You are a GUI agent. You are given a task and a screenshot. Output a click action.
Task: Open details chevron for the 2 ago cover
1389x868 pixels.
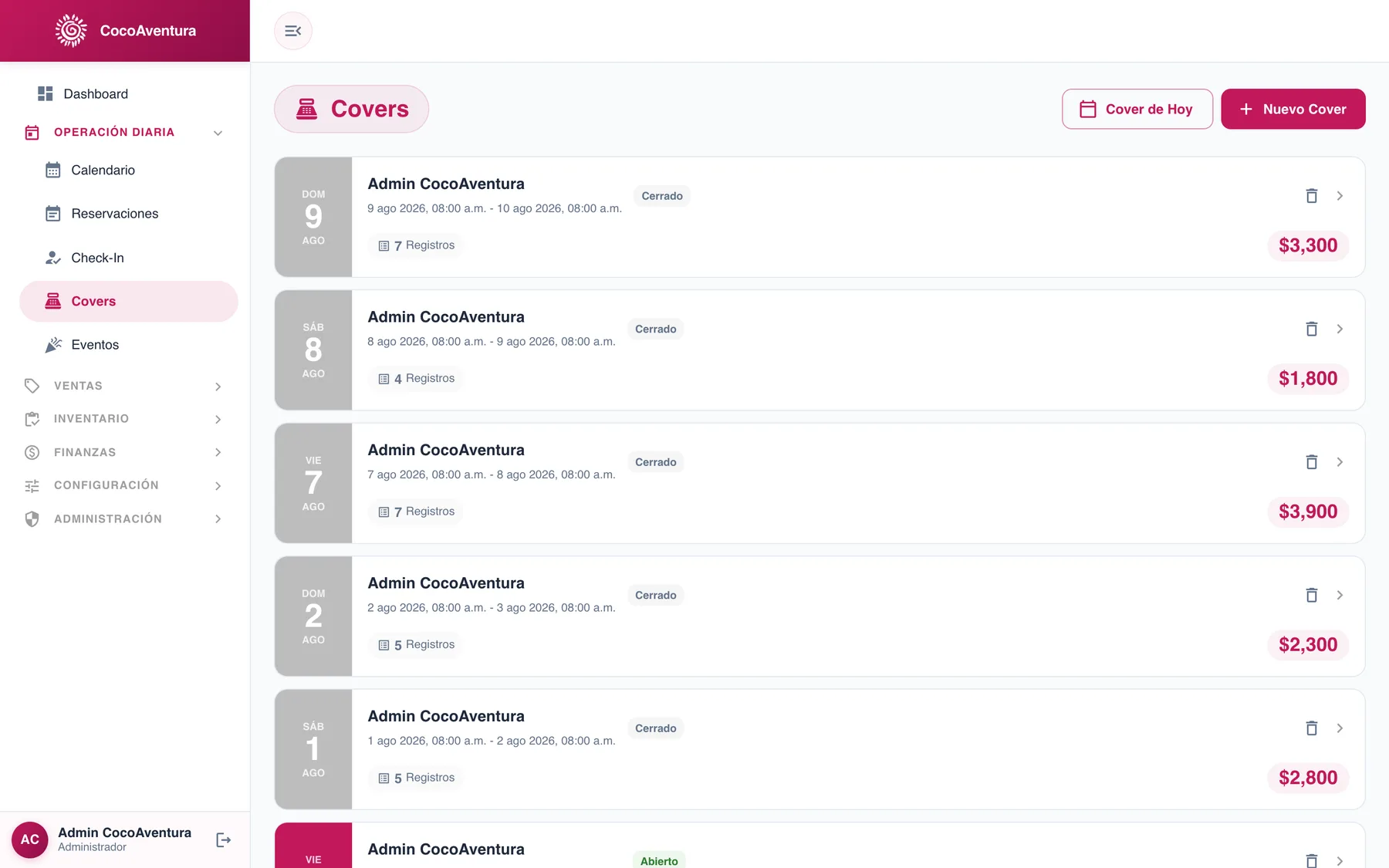point(1340,595)
